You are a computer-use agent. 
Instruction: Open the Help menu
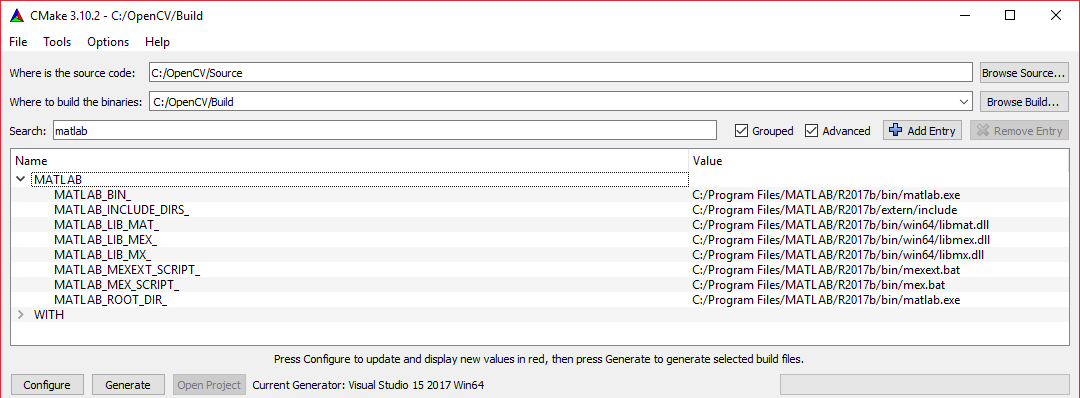click(x=157, y=42)
